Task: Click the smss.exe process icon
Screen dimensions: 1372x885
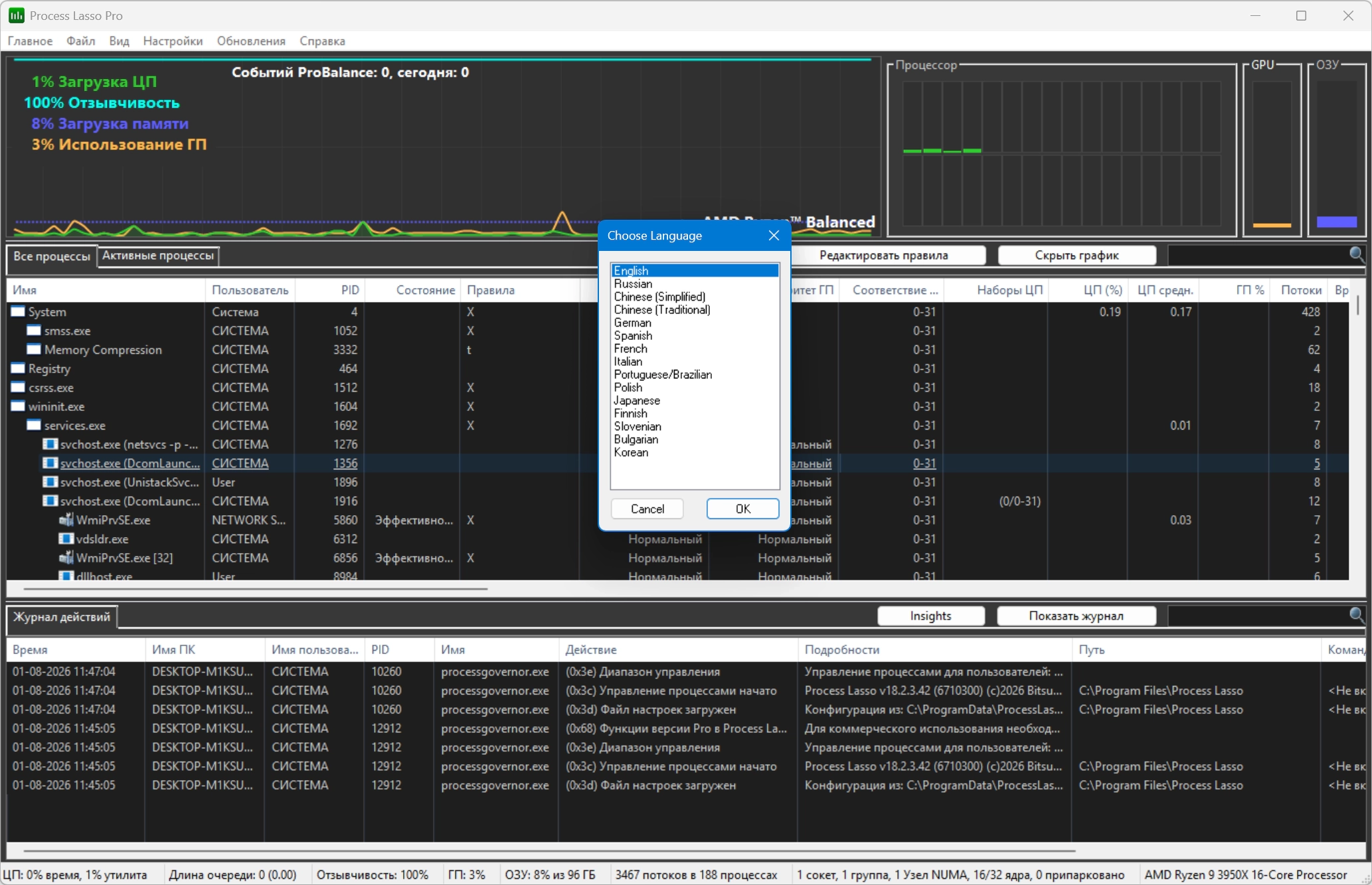Action: [x=34, y=331]
